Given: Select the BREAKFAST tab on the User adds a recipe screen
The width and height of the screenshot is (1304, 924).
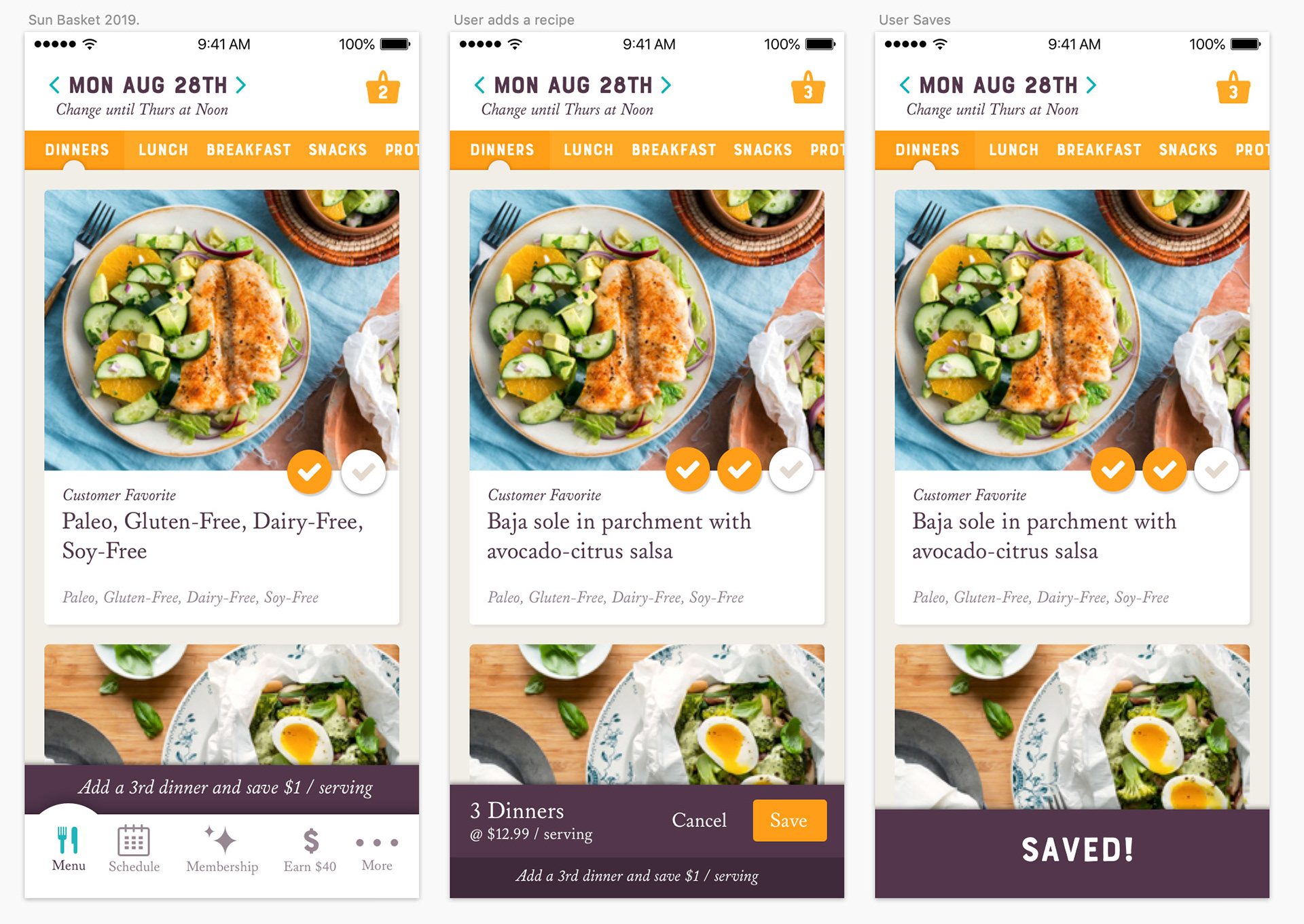Looking at the screenshot, I should pyautogui.click(x=674, y=150).
